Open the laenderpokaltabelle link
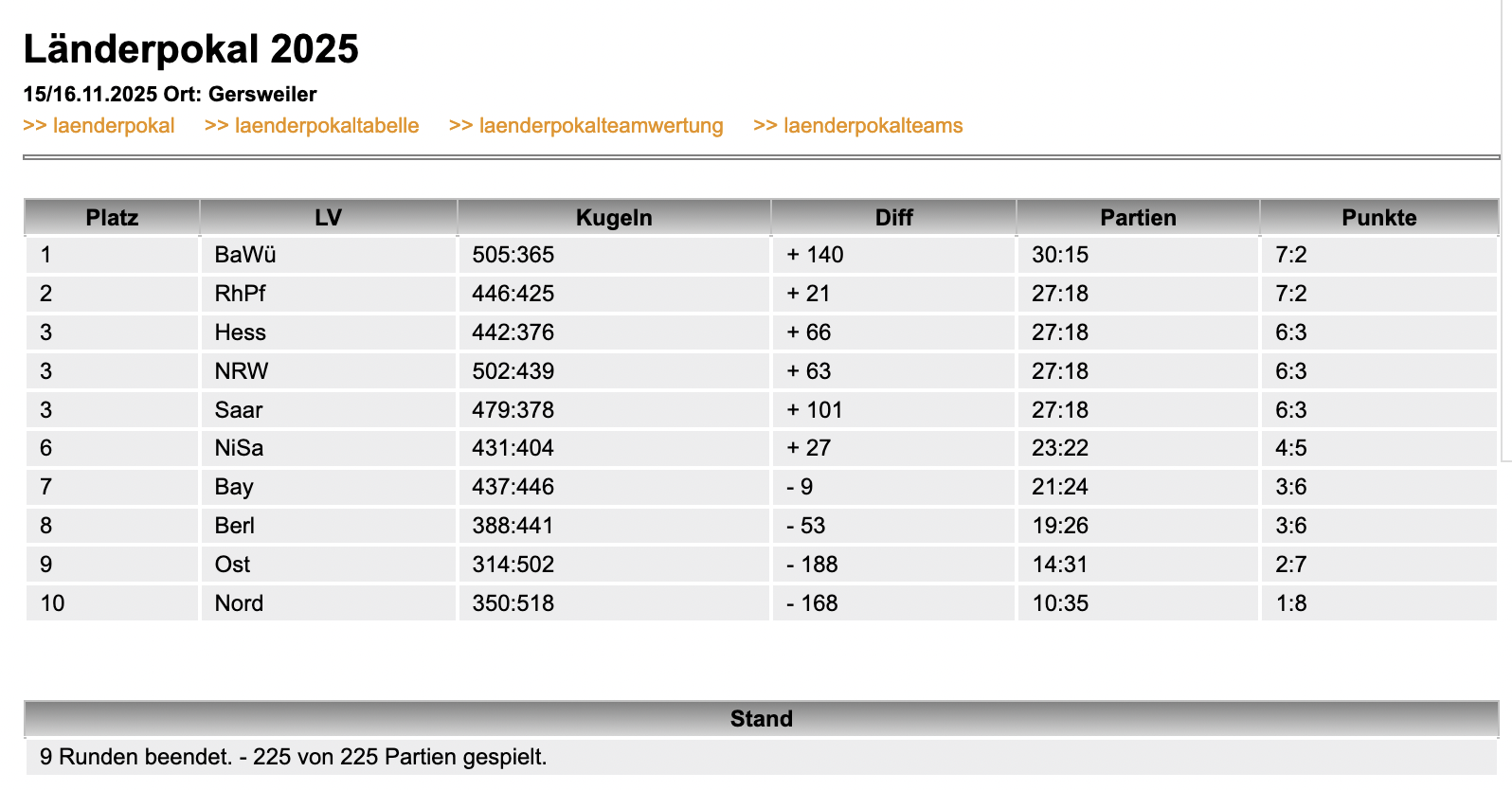This screenshot has height=790, width=1512. pos(313,125)
